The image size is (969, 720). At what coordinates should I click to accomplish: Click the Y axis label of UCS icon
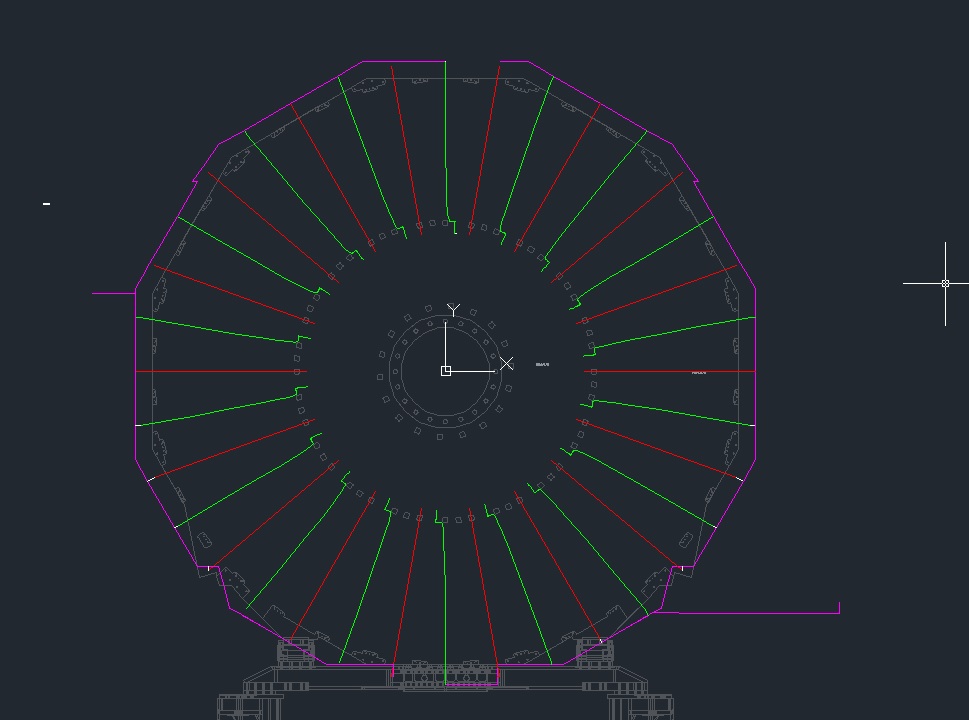tap(453, 310)
